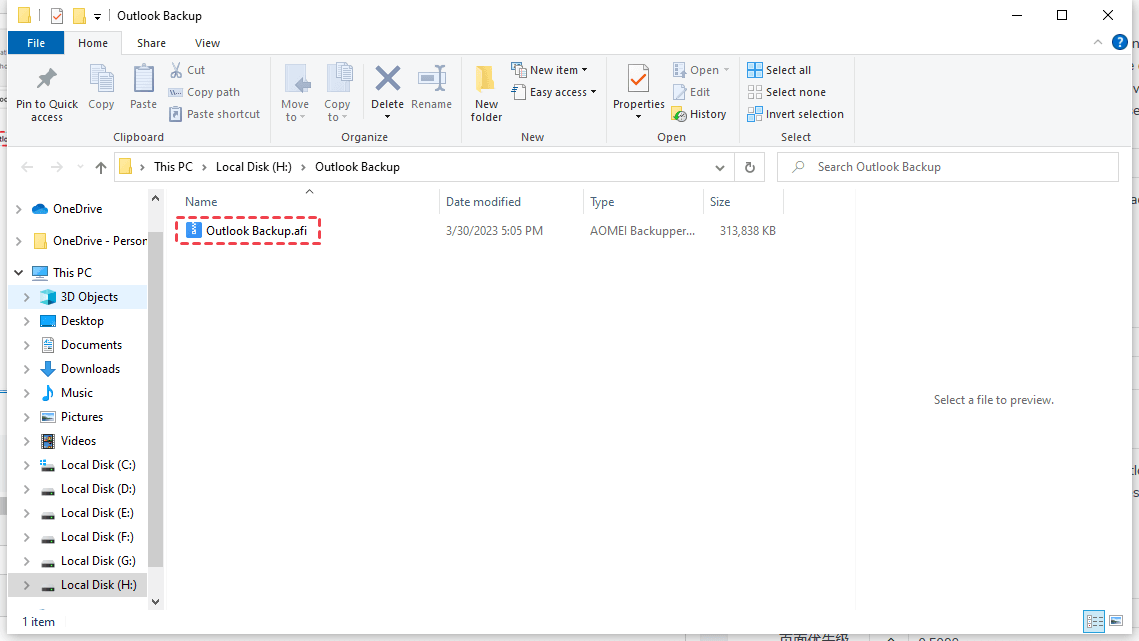Switch to the Home ribbon tab
The image size is (1139, 641).
[x=93, y=43]
